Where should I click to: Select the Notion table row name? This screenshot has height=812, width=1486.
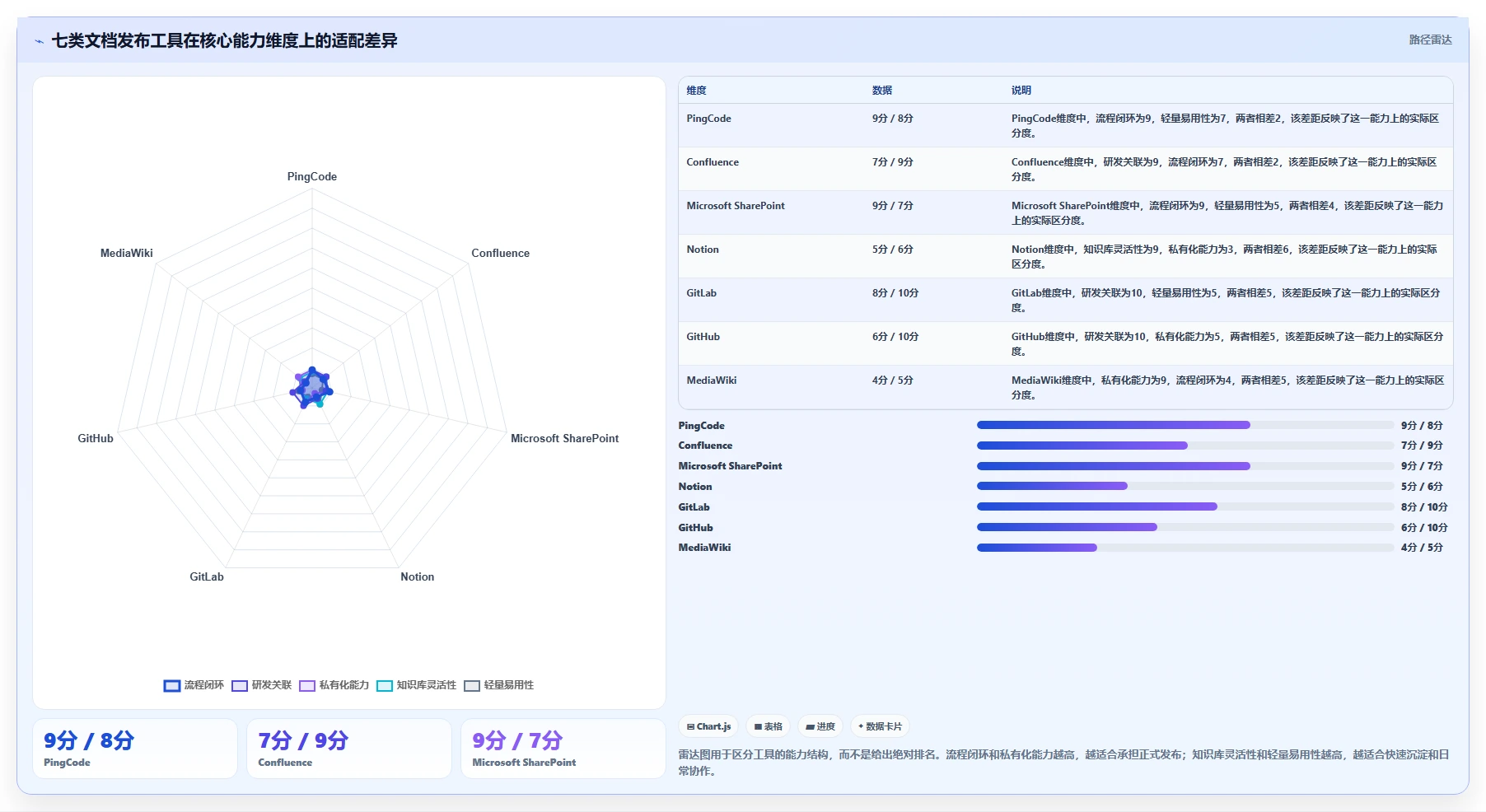tap(703, 250)
